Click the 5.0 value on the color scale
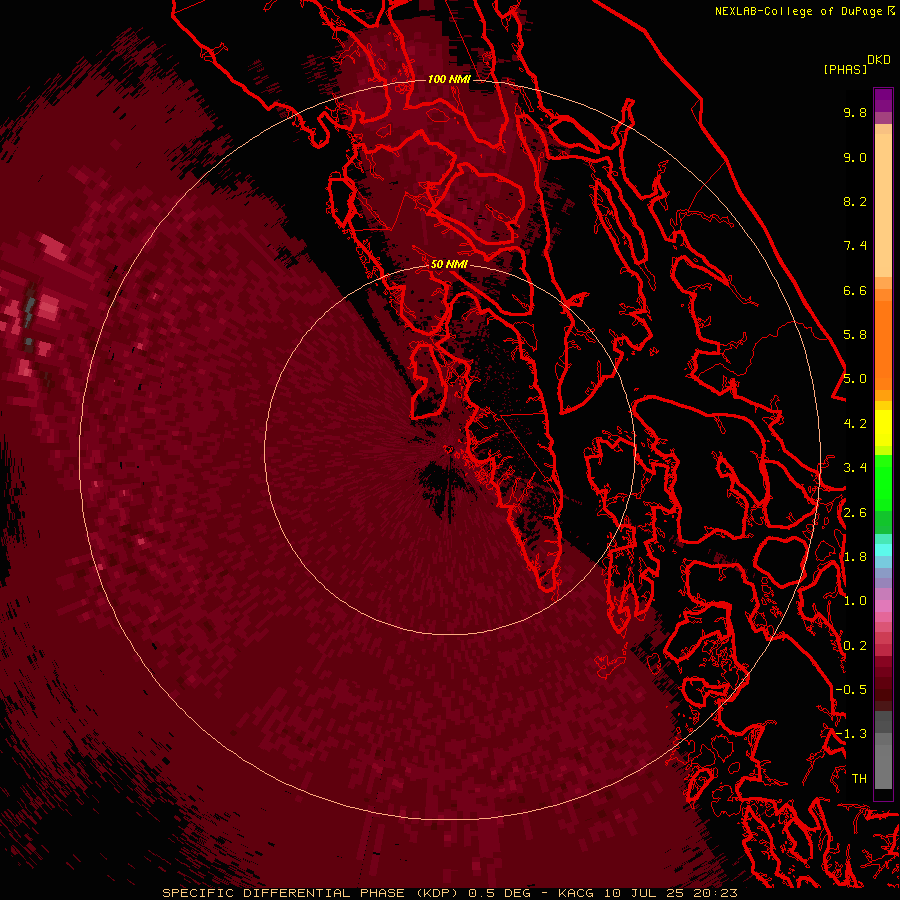 (855, 379)
